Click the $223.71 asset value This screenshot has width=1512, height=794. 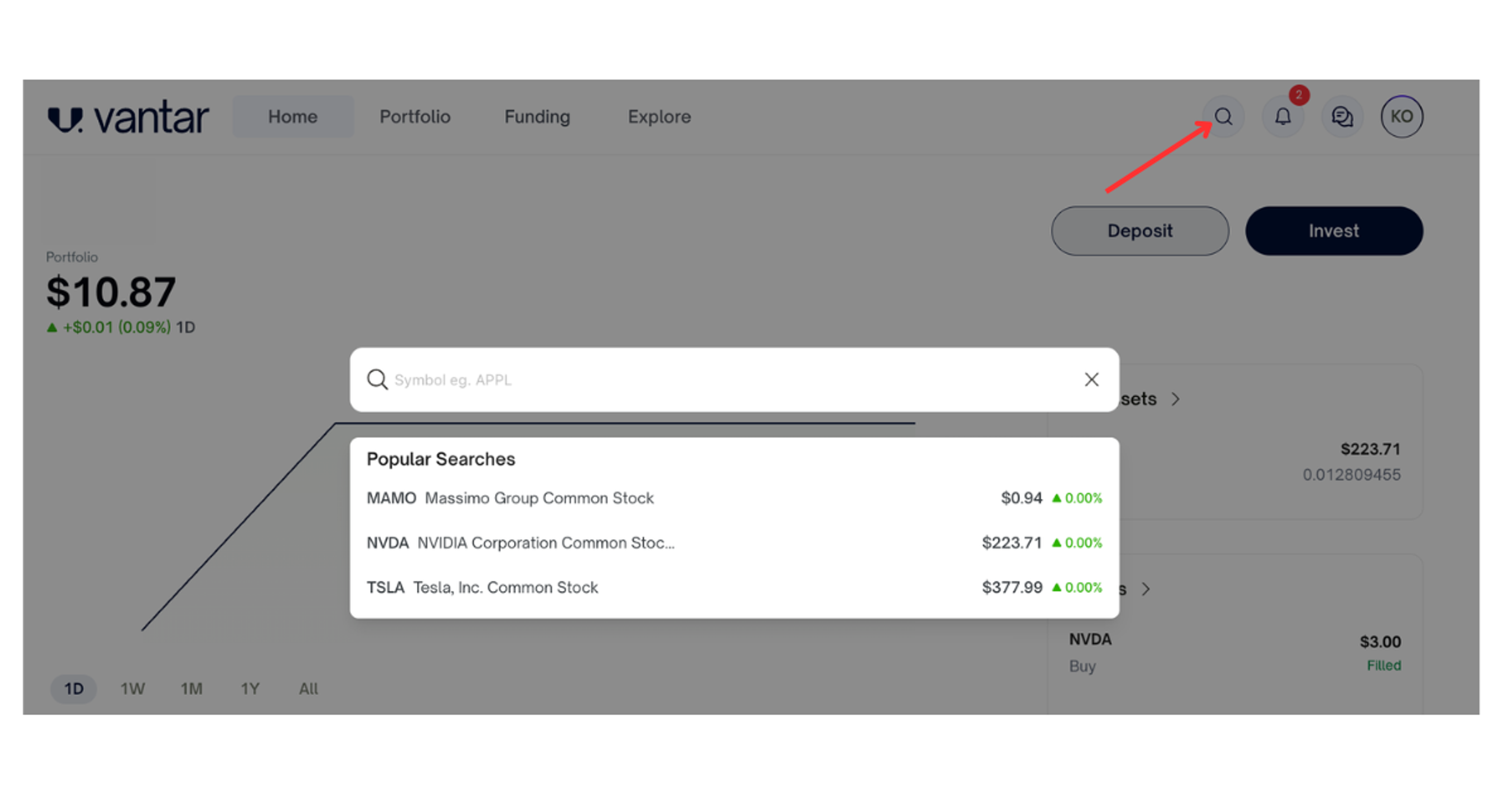click(x=1370, y=449)
